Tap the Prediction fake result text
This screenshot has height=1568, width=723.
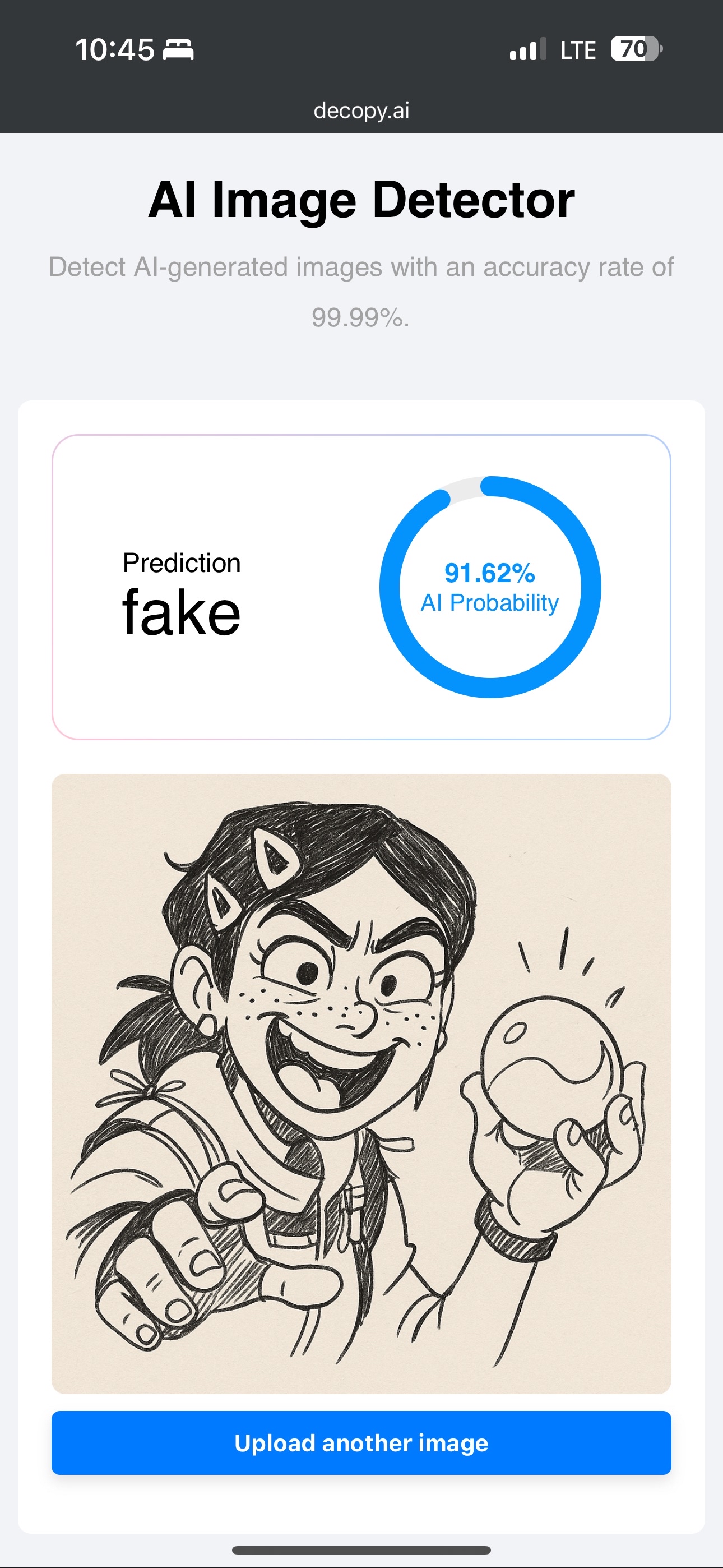pyautogui.click(x=182, y=593)
